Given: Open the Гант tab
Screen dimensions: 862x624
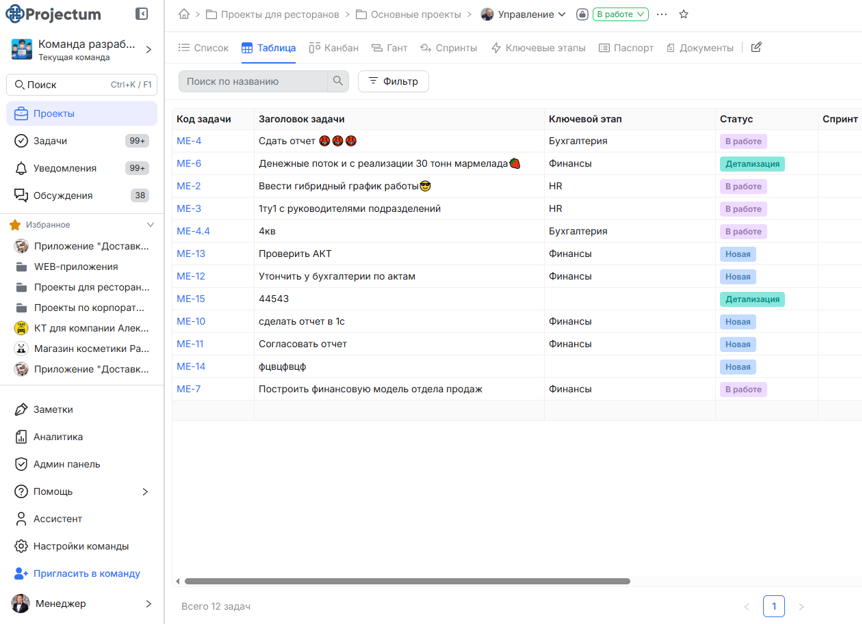Looking at the screenshot, I should coord(389,48).
